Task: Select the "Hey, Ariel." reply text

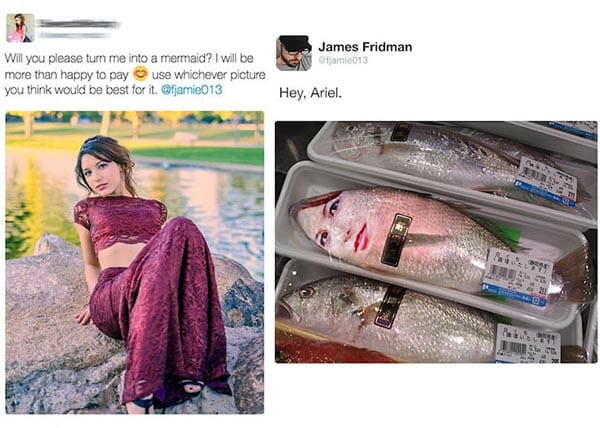Action: pos(311,93)
